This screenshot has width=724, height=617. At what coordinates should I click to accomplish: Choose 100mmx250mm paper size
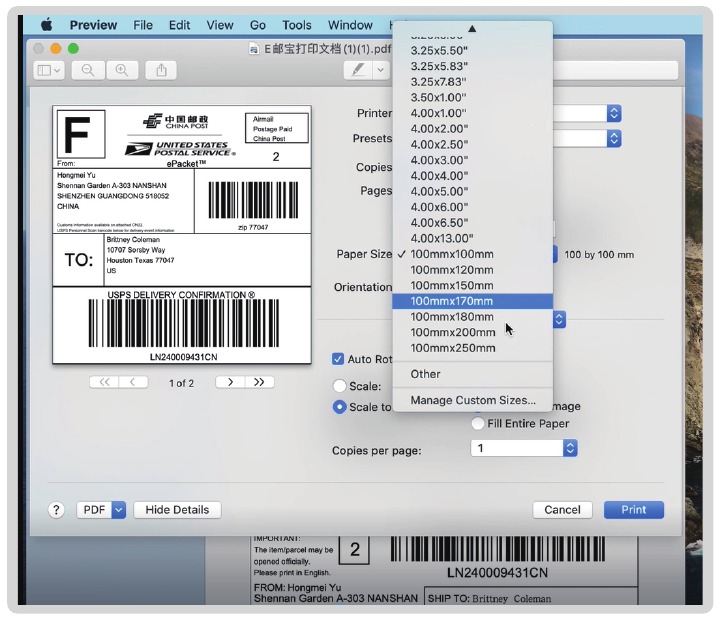(x=472, y=348)
